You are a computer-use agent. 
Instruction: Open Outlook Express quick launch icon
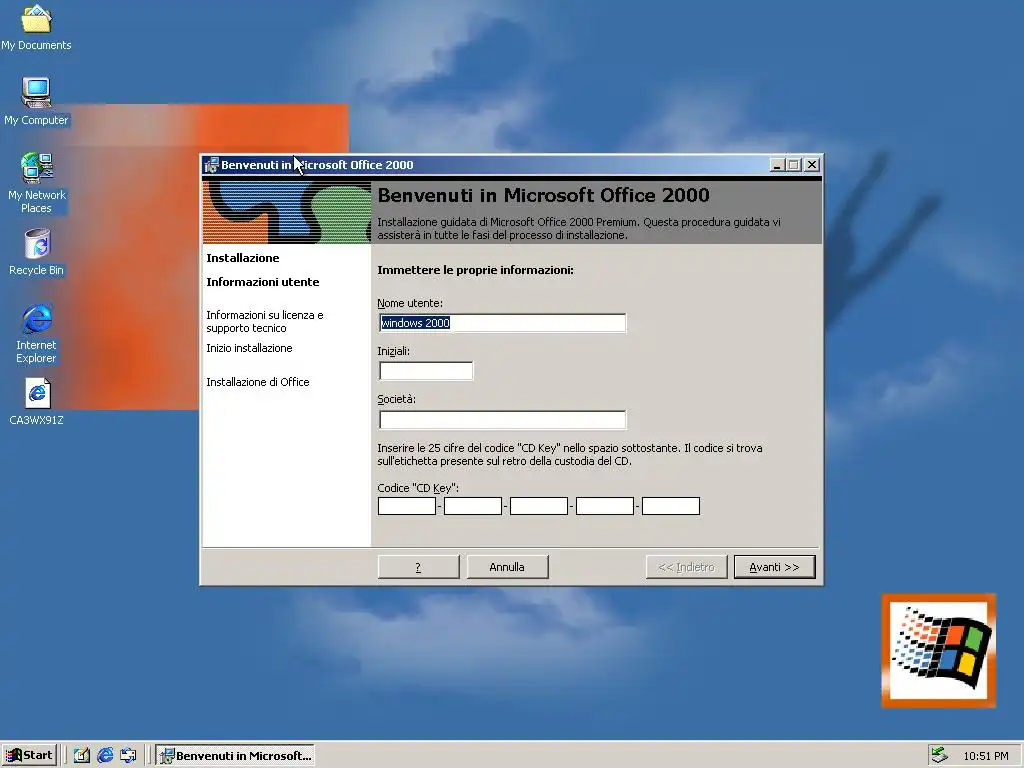pyautogui.click(x=128, y=756)
